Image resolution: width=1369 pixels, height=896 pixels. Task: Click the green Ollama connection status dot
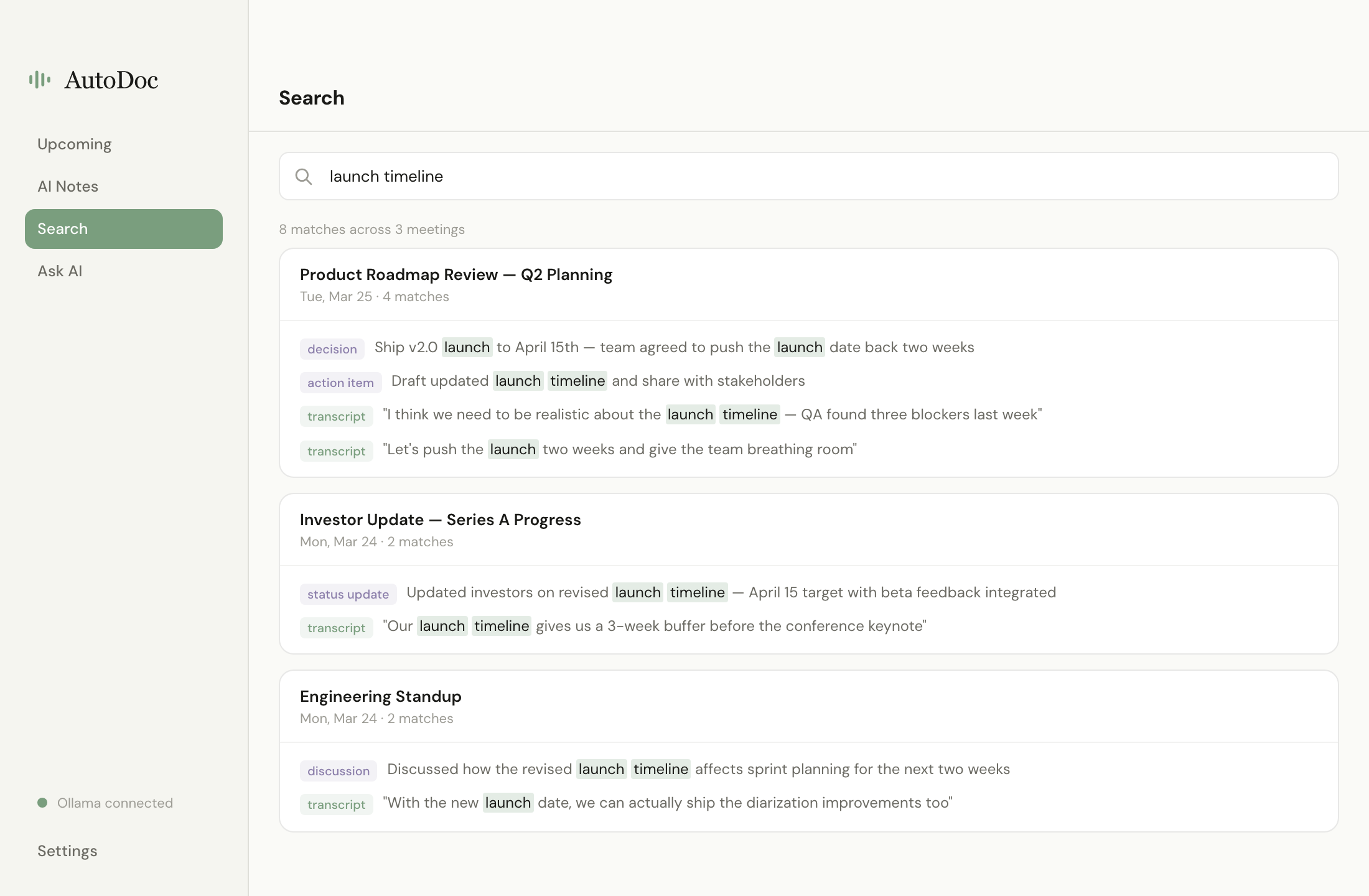[x=42, y=803]
